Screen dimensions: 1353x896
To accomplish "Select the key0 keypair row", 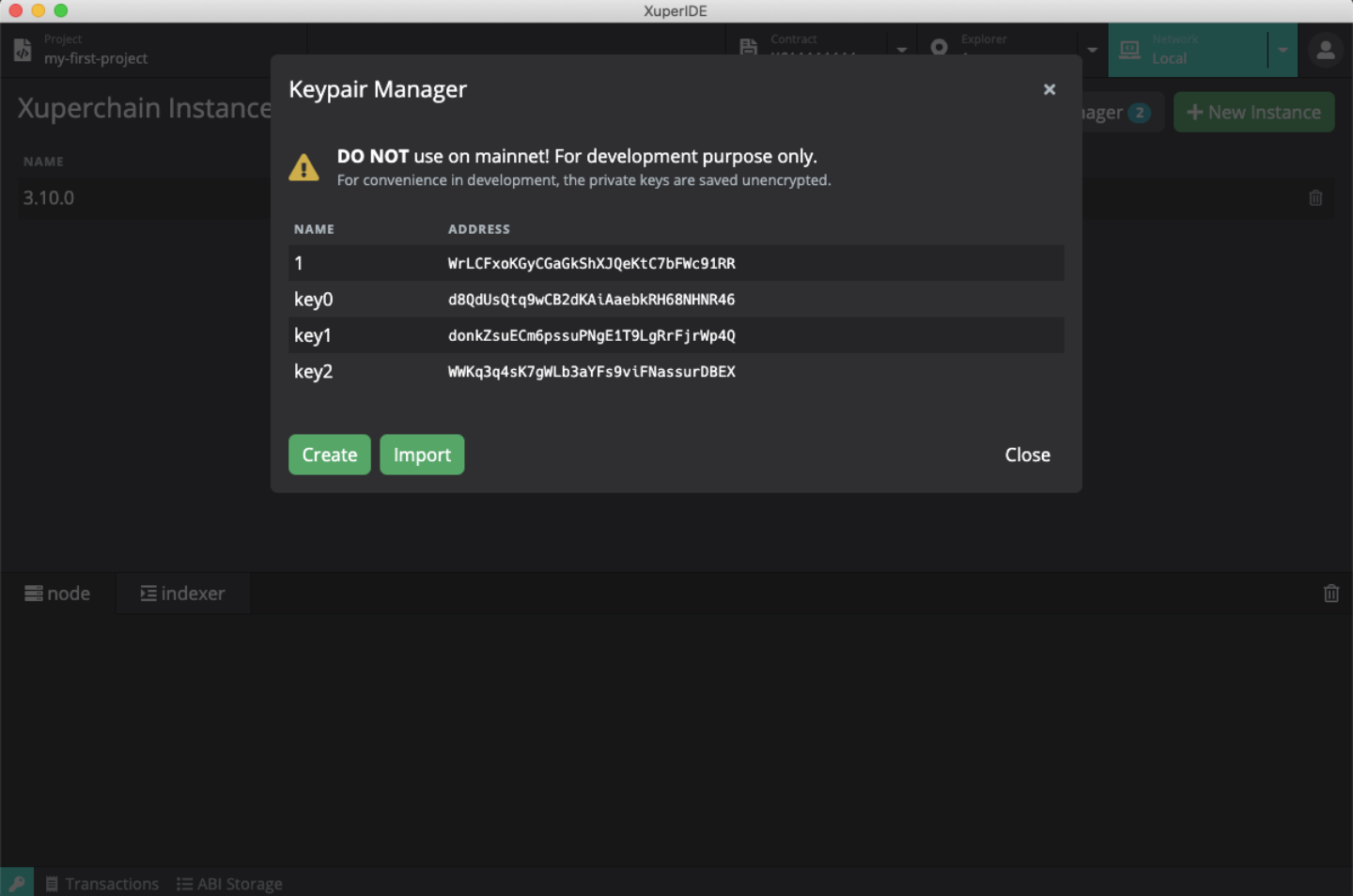I will click(676, 300).
